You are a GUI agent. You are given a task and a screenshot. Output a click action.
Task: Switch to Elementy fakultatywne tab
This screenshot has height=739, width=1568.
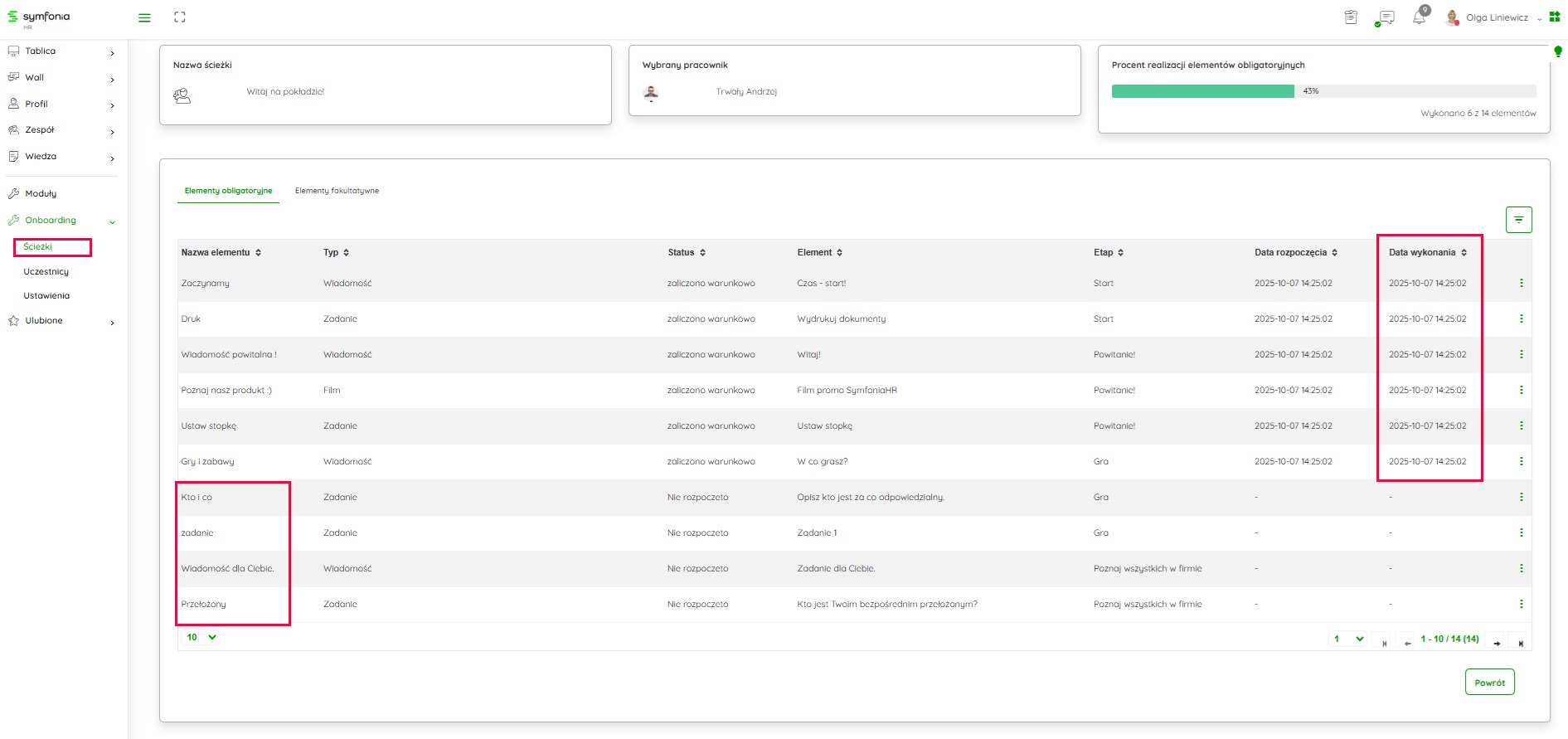337,191
